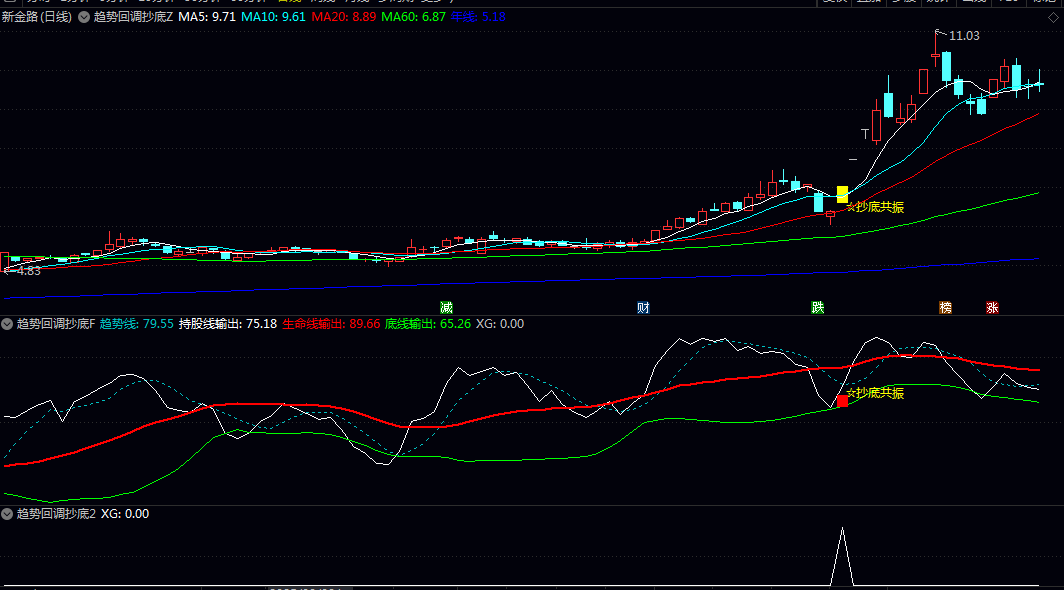Image resolution: width=1064 pixels, height=590 pixels.
Task: Click the 生命线输出 red value label
Action: (331, 324)
